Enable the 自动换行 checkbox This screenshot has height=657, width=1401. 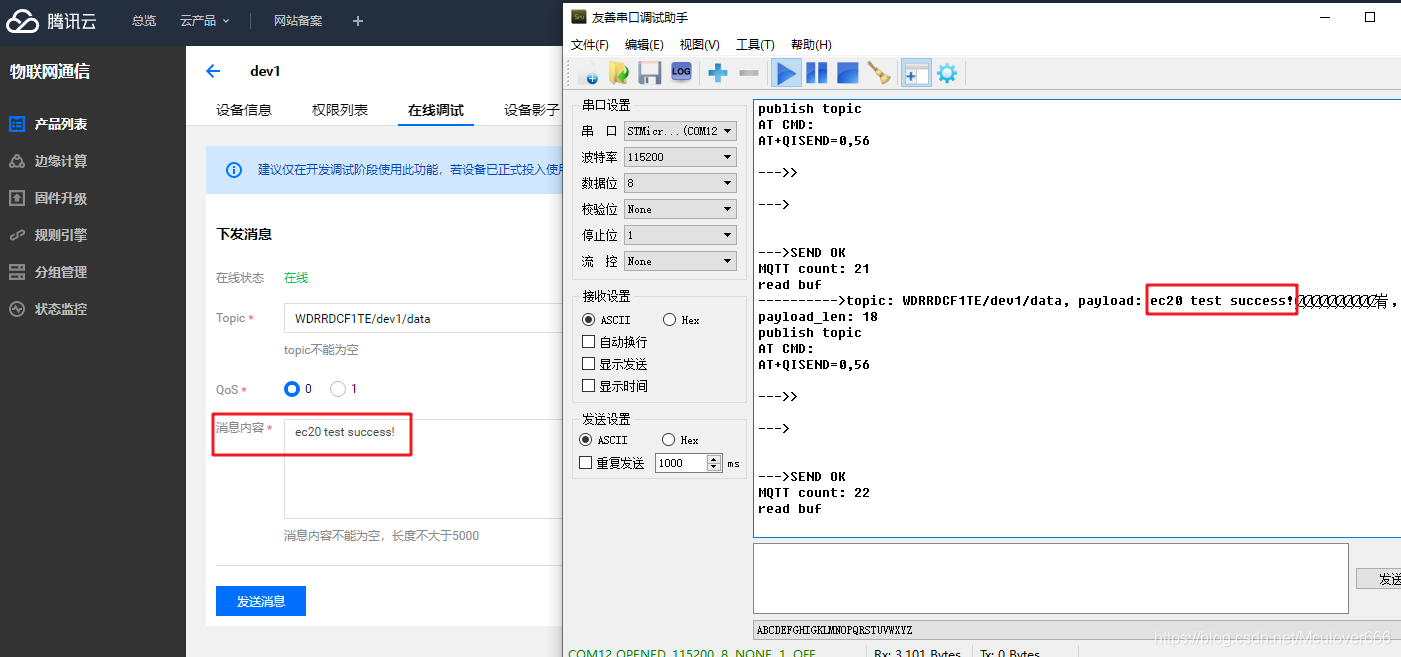click(589, 341)
